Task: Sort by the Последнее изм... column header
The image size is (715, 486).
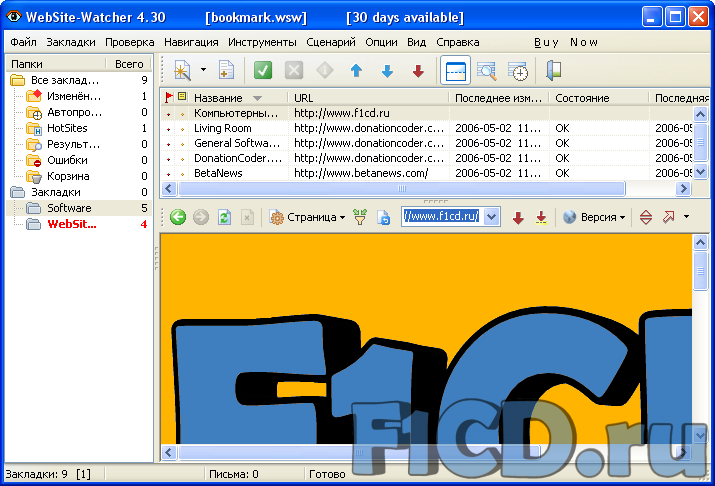Action: click(x=499, y=98)
